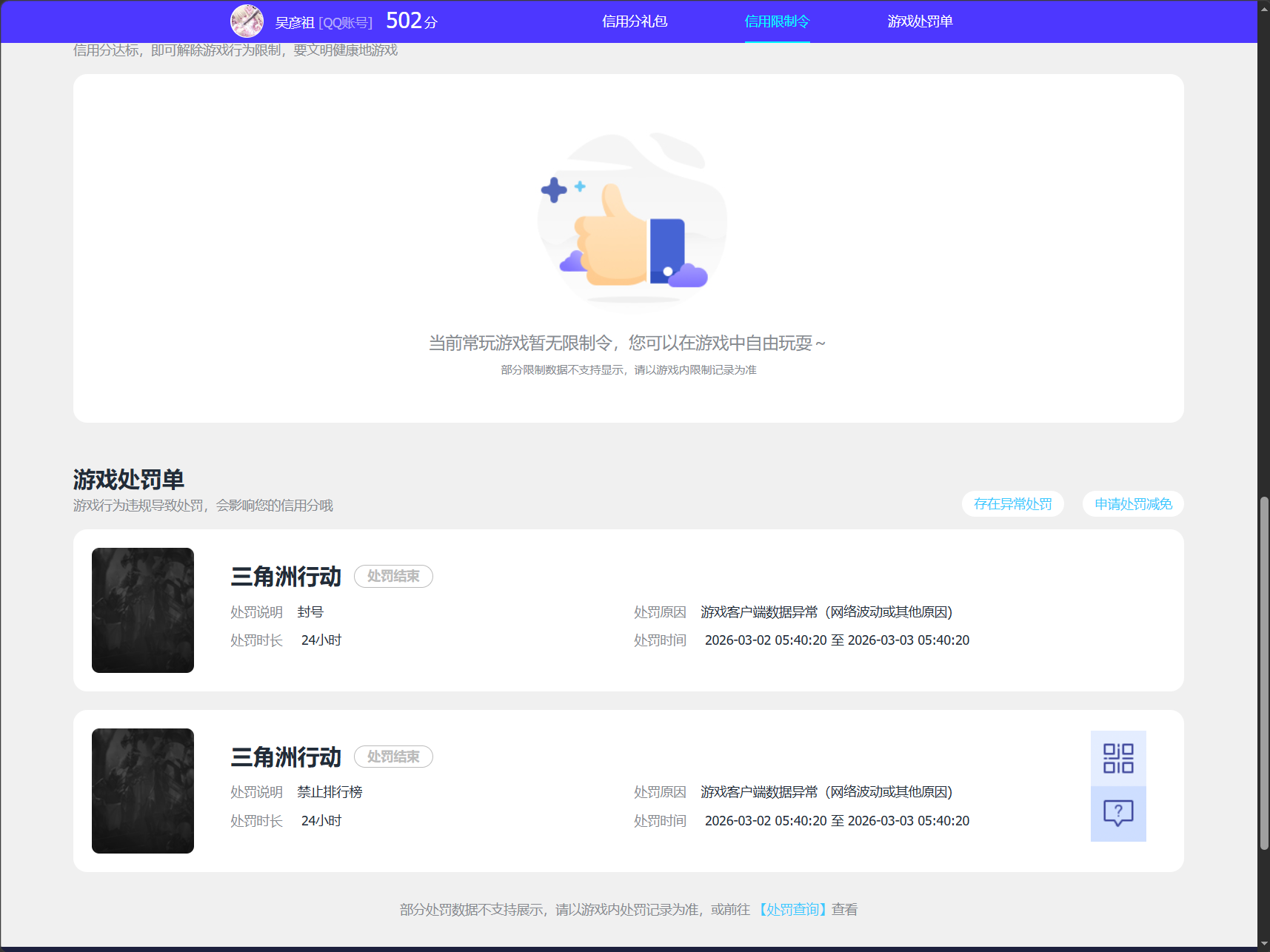Click 三角洲行动 title of 禁止排行榜 record

click(286, 757)
